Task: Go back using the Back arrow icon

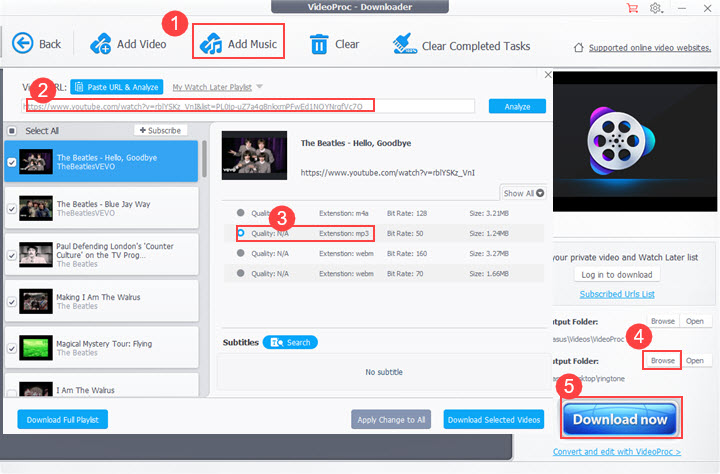Action: pos(22,44)
